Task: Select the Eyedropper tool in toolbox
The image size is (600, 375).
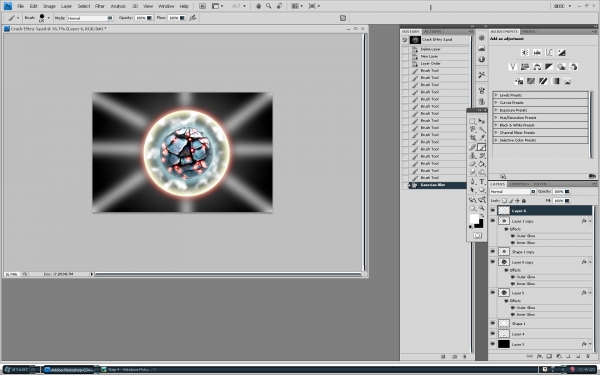Action: tap(482, 138)
